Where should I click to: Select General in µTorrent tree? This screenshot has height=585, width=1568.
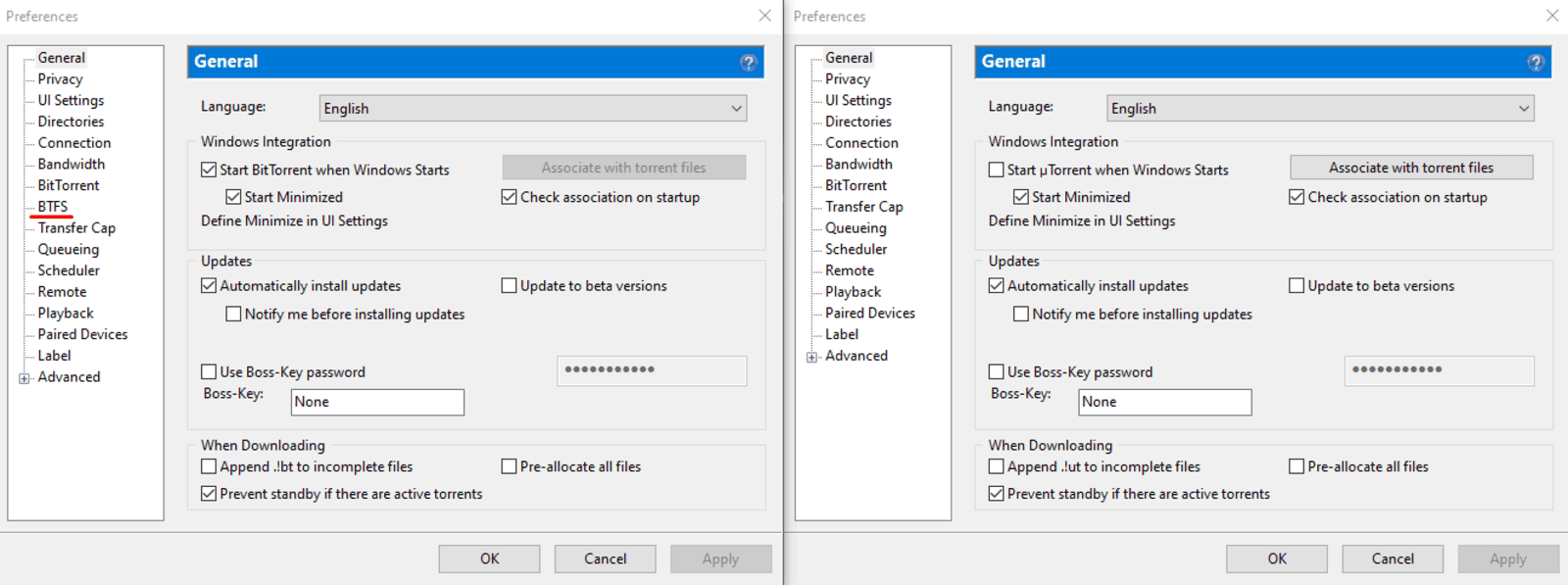pos(849,58)
